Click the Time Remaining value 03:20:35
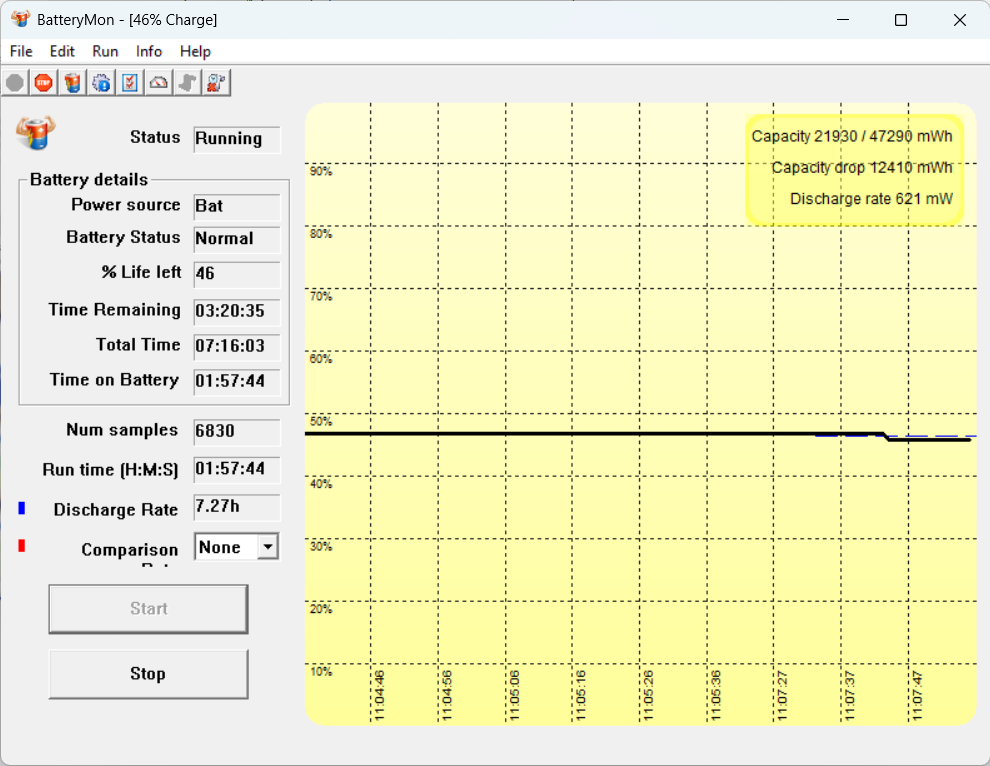 (x=230, y=311)
